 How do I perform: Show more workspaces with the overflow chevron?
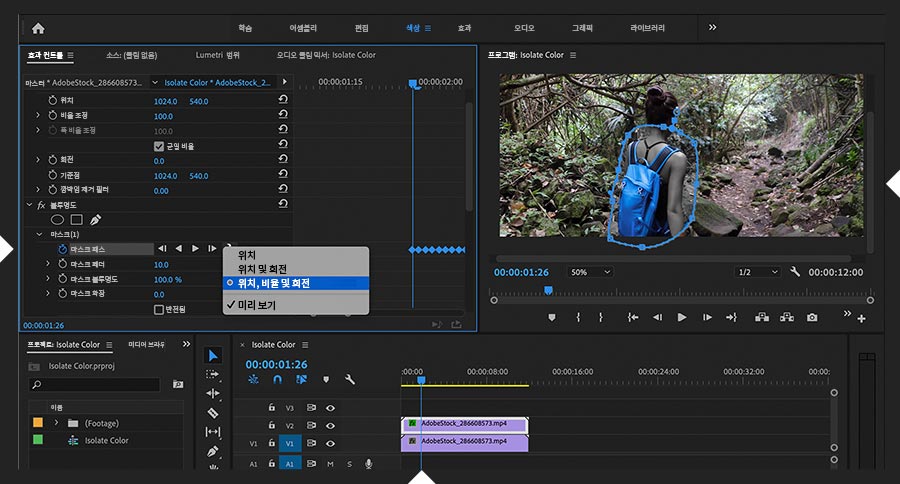712,28
